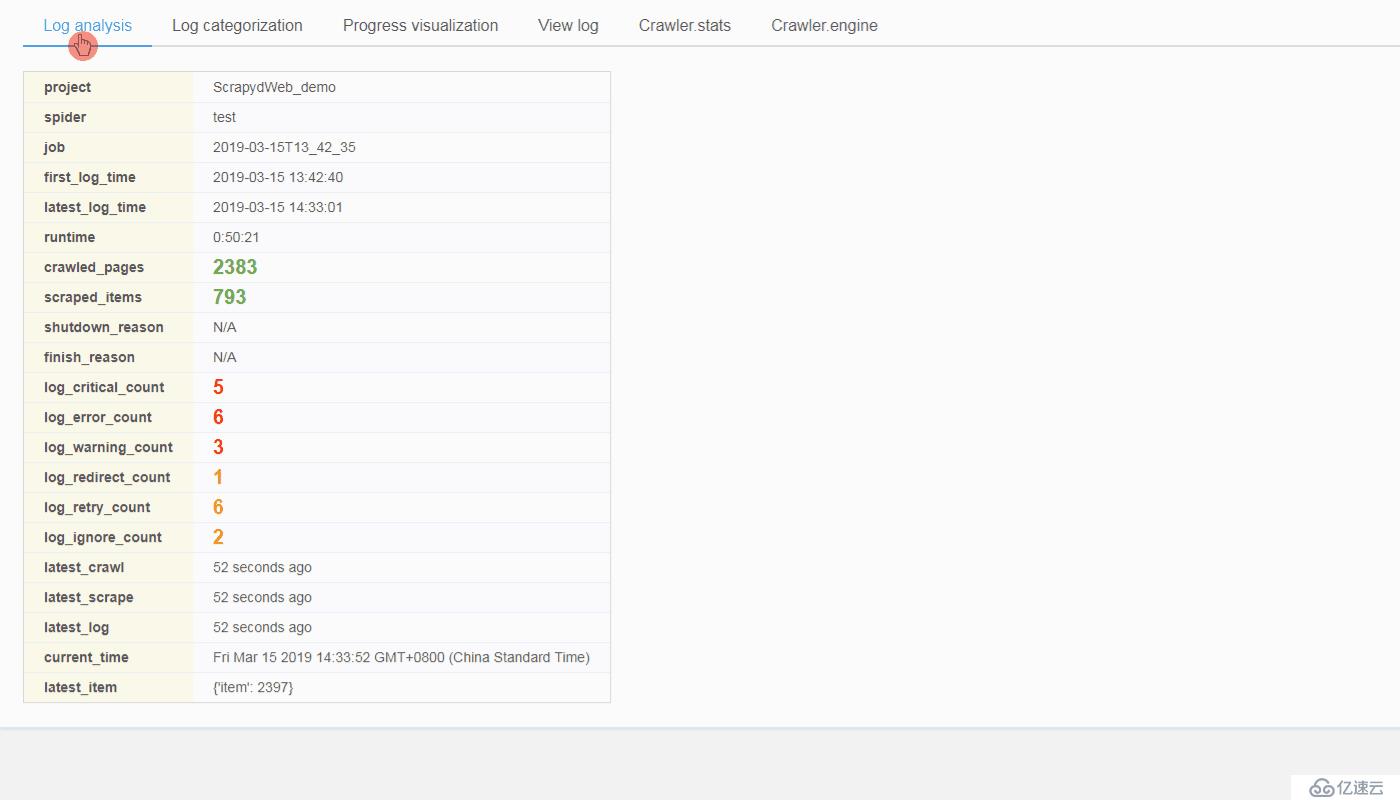Image resolution: width=1400 pixels, height=800 pixels.
Task: Click crawled_pages count 2383
Action: click(235, 267)
